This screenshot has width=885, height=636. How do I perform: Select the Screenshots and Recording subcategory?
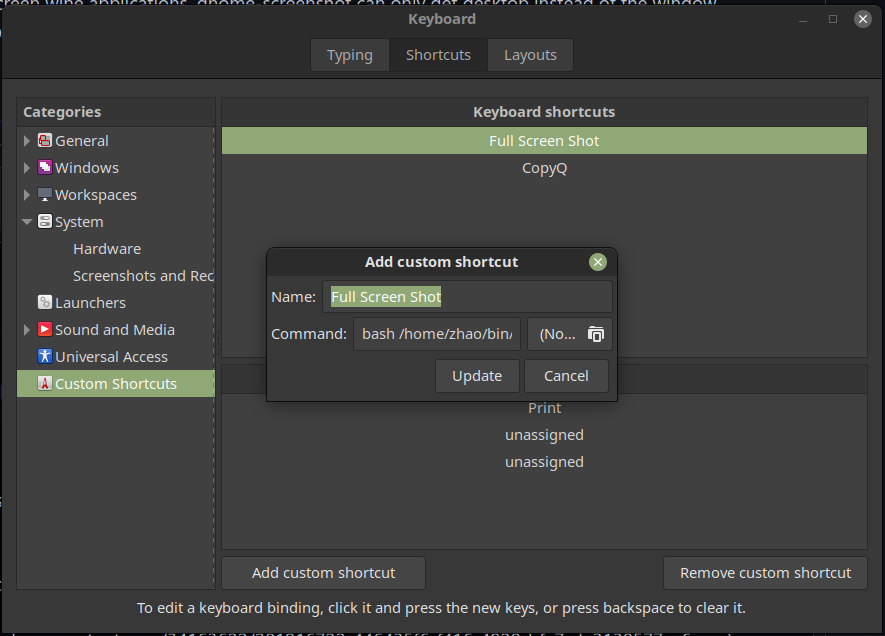pyautogui.click(x=144, y=275)
